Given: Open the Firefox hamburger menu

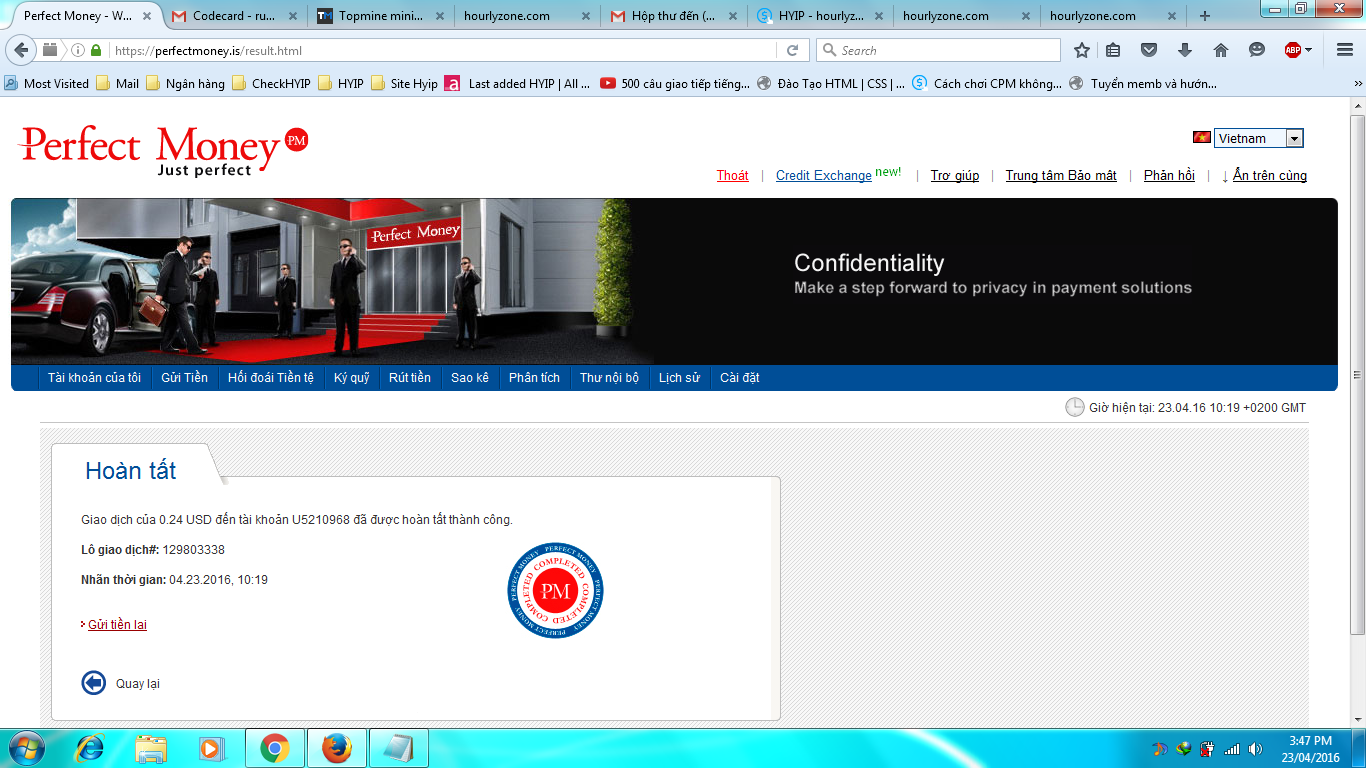Looking at the screenshot, I should pyautogui.click(x=1344, y=50).
